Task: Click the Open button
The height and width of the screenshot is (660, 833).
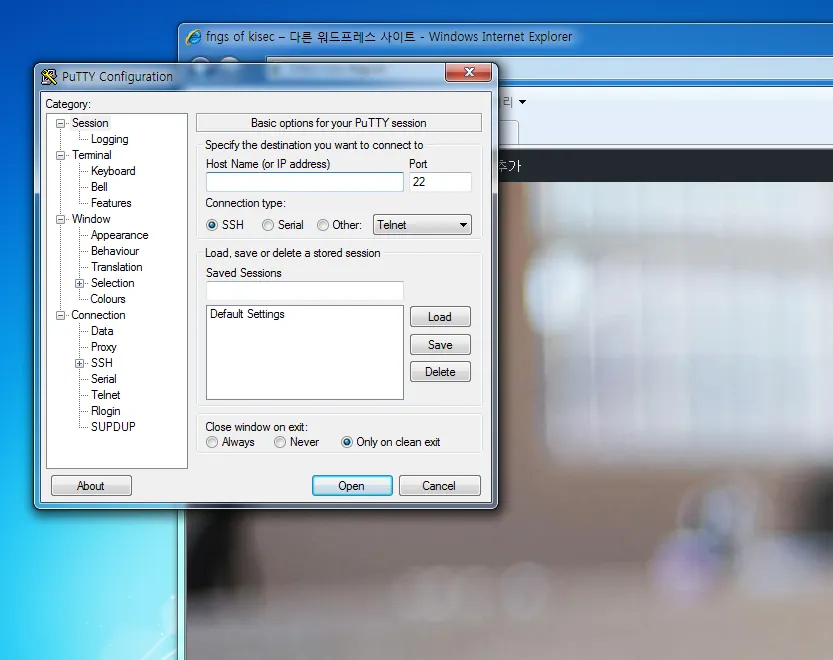Action: [352, 486]
